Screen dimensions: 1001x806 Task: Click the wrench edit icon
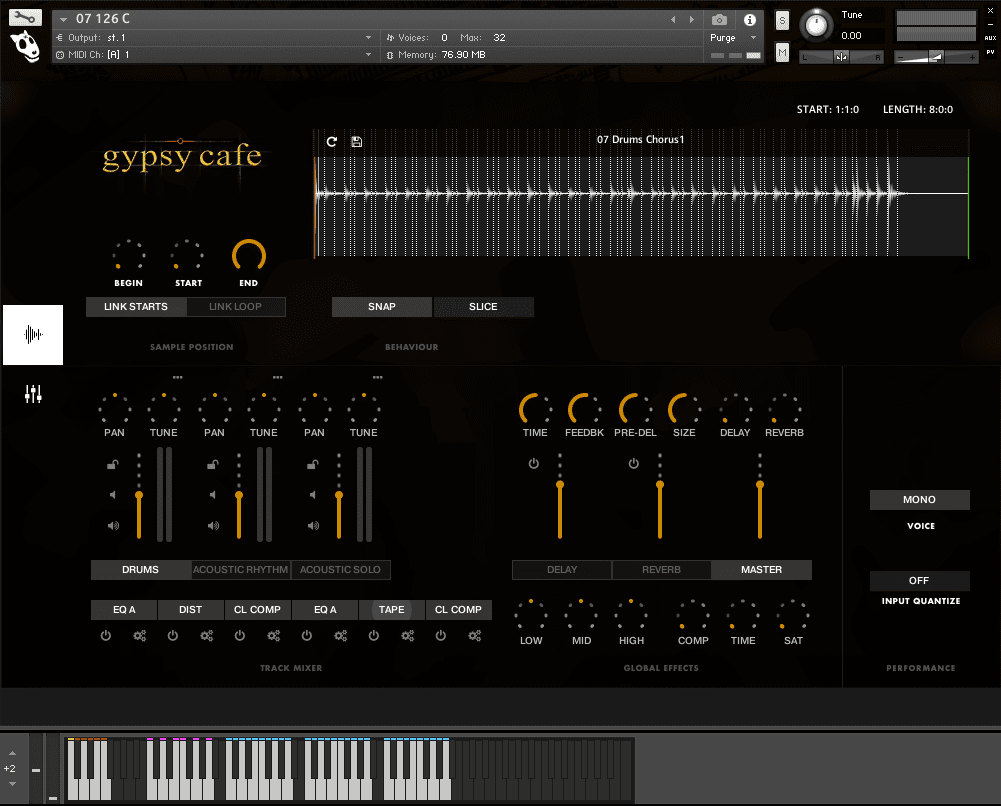click(26, 17)
